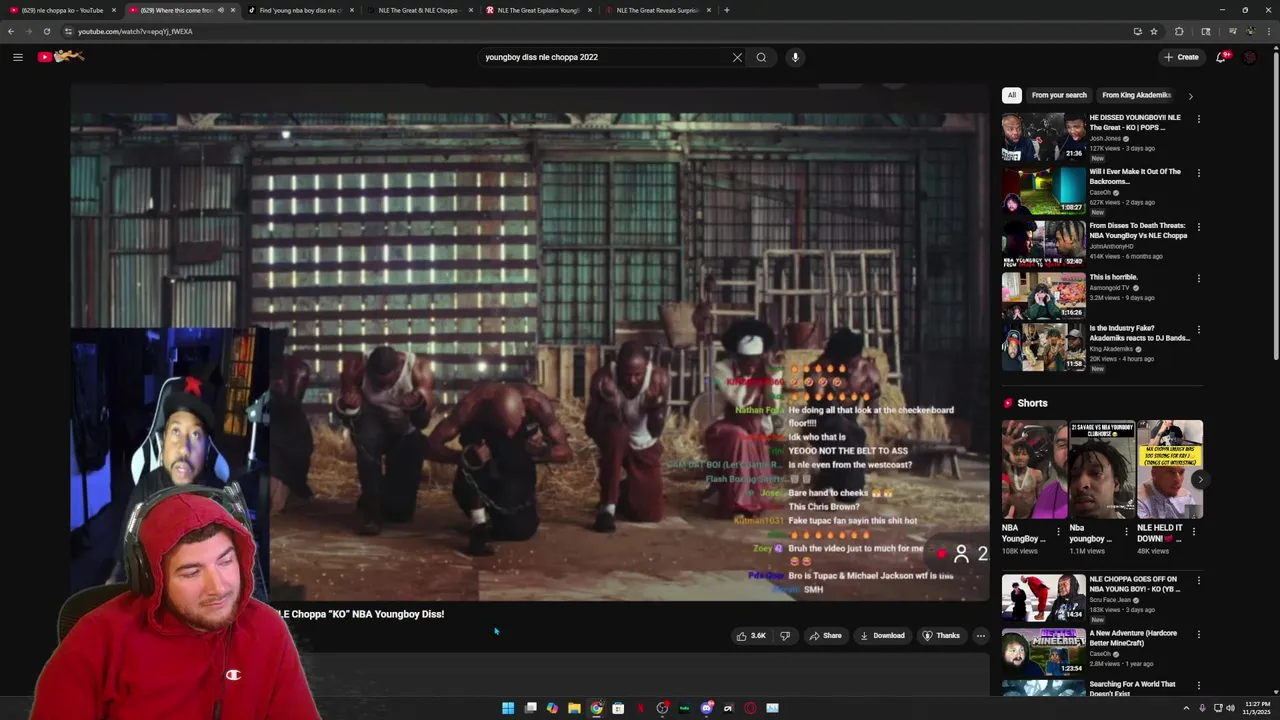Viewport: 1280px width, 720px height.
Task: Run search with the magnifier button
Action: [761, 57]
